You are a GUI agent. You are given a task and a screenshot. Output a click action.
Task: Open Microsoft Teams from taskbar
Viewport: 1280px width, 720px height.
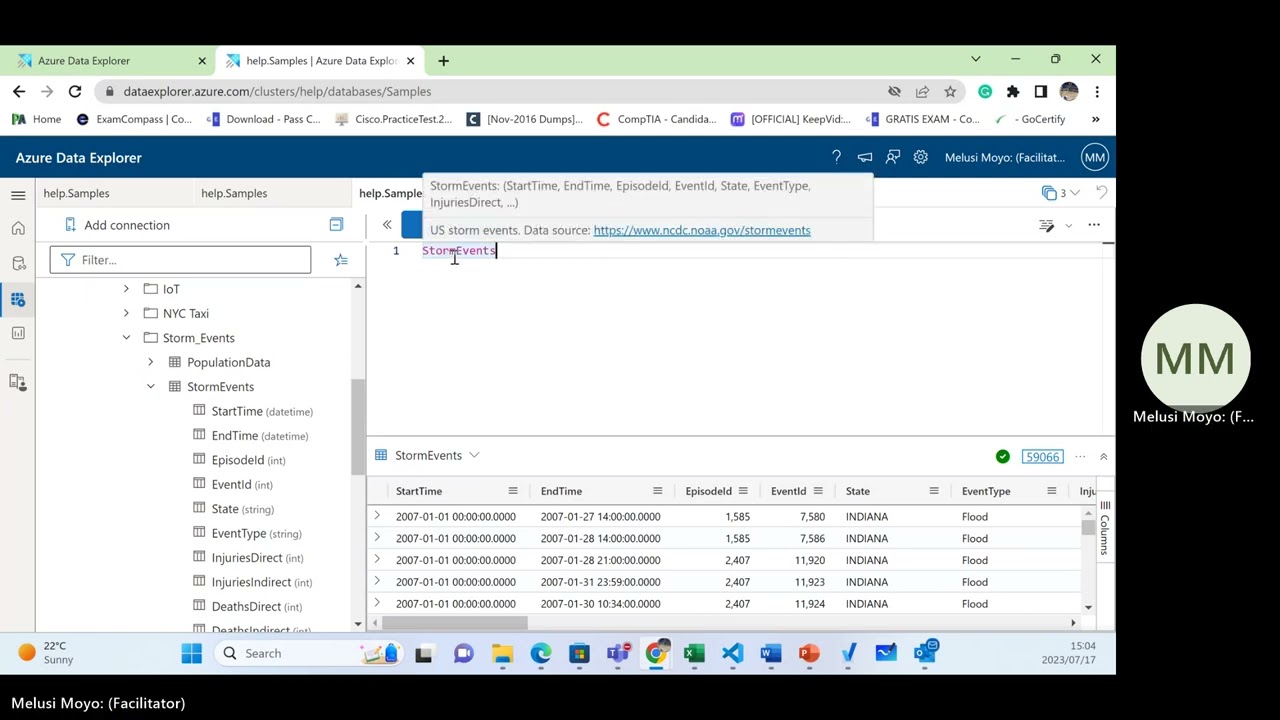[617, 654]
